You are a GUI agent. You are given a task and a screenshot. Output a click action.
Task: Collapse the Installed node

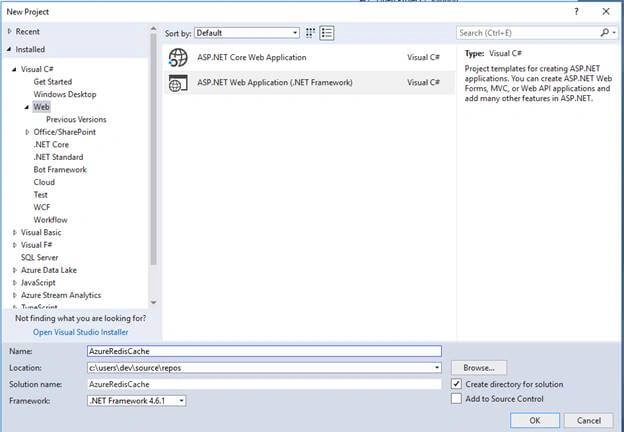[x=10, y=49]
